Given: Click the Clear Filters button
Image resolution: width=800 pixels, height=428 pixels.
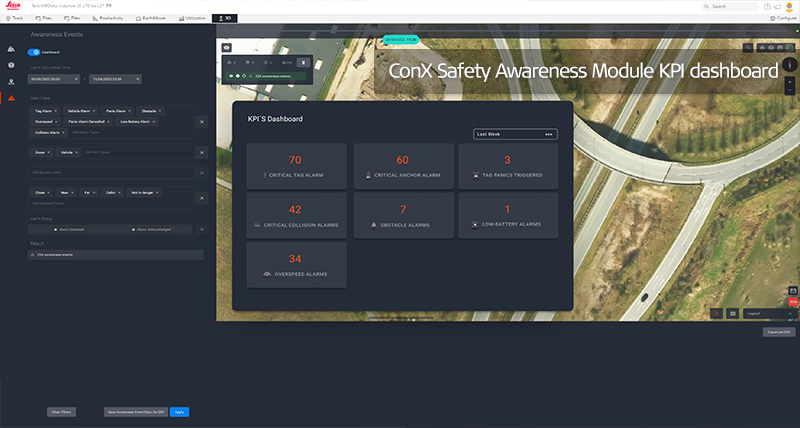Looking at the screenshot, I should 62,412.
